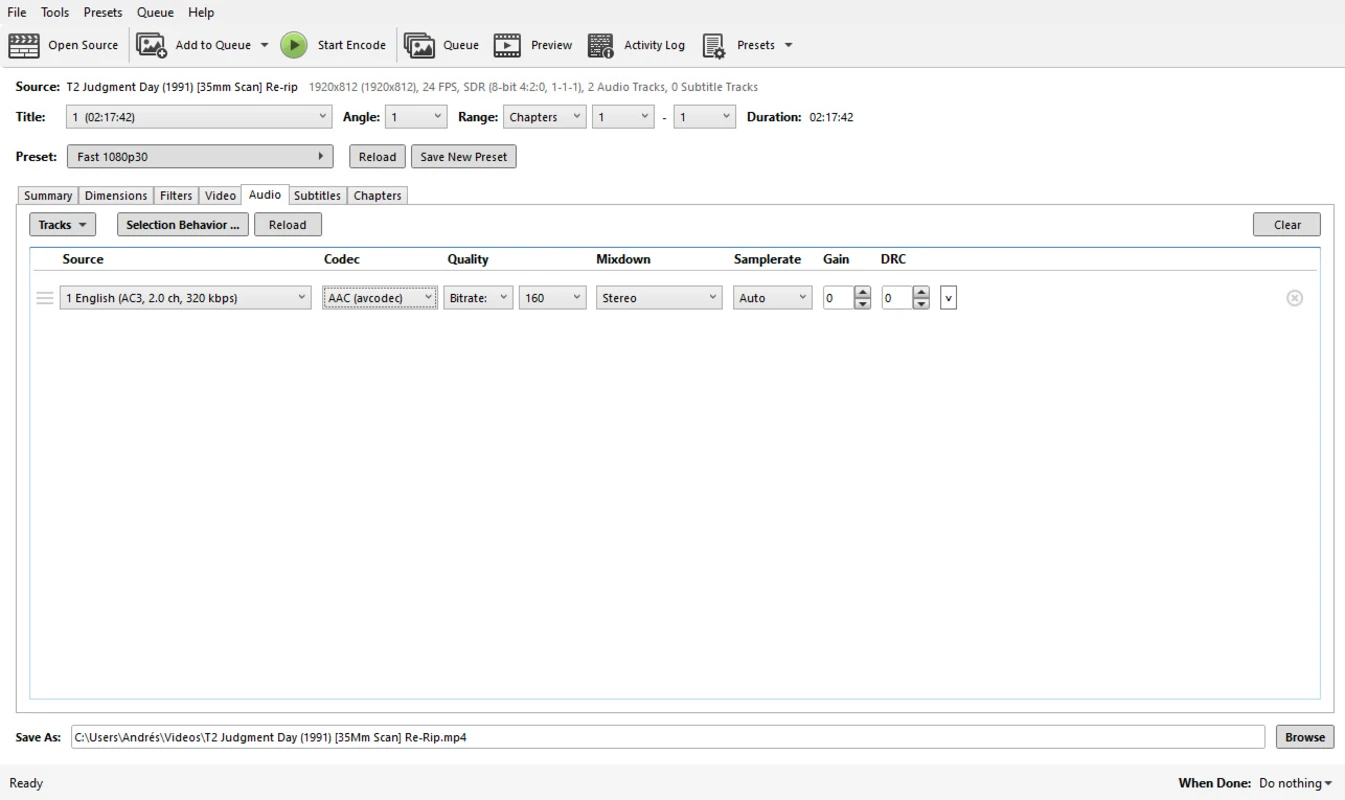The image size is (1345, 800).
Task: Expand the Fast 1080p30 preset selector
Action: [x=200, y=157]
